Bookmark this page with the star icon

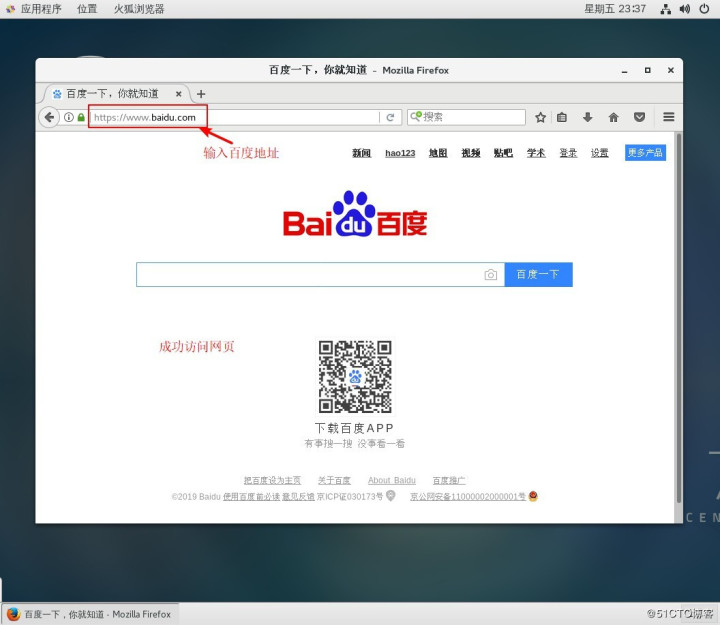(540, 117)
